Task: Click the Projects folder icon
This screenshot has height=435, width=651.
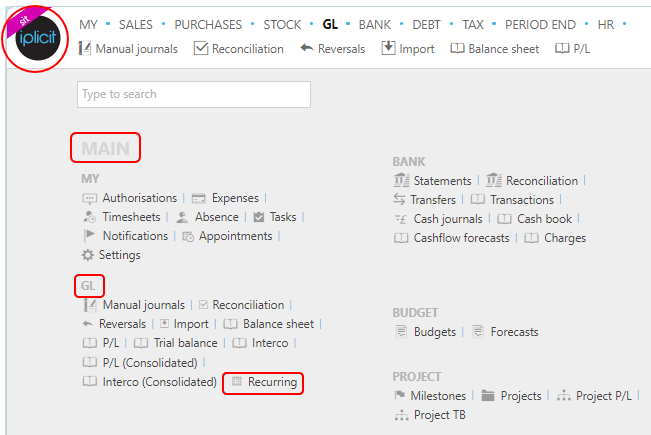Action: tap(488, 396)
